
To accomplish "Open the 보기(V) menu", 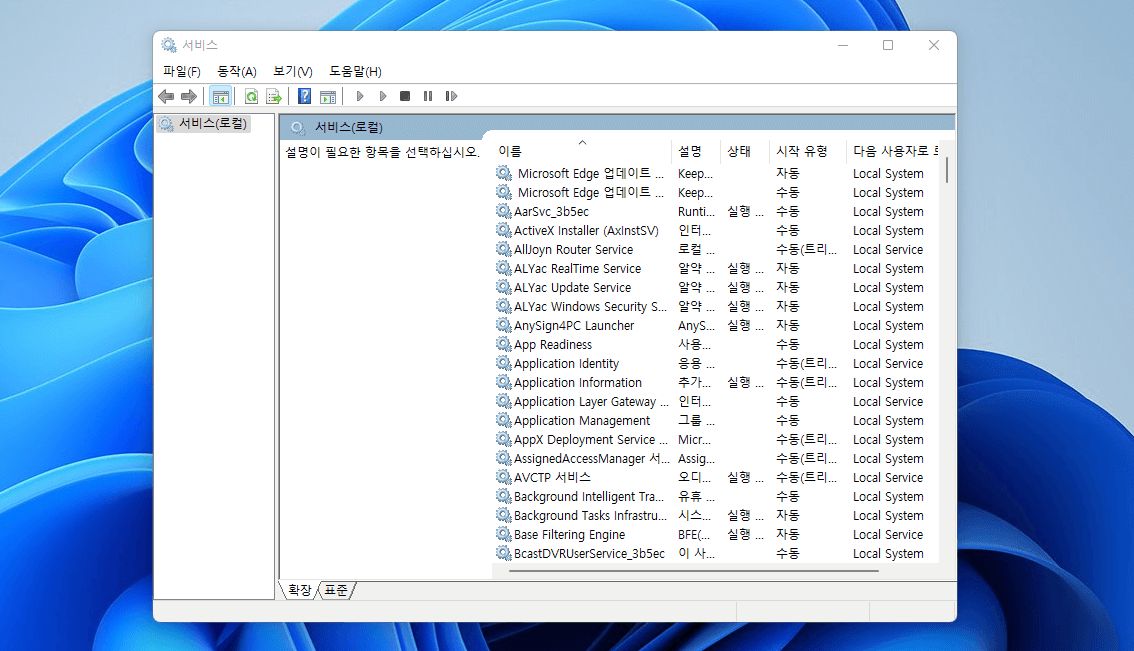I will coord(293,71).
